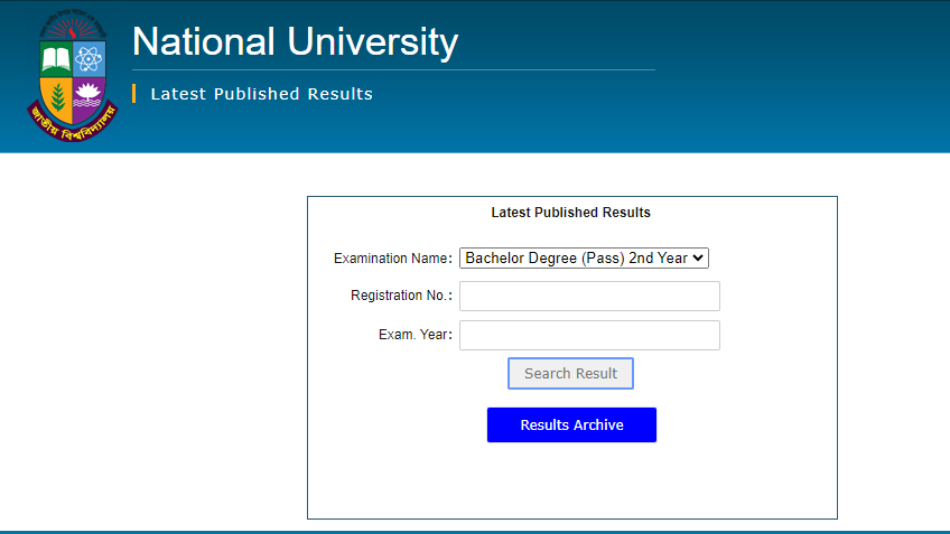
Task: Click the National University heading text
Action: [x=295, y=42]
